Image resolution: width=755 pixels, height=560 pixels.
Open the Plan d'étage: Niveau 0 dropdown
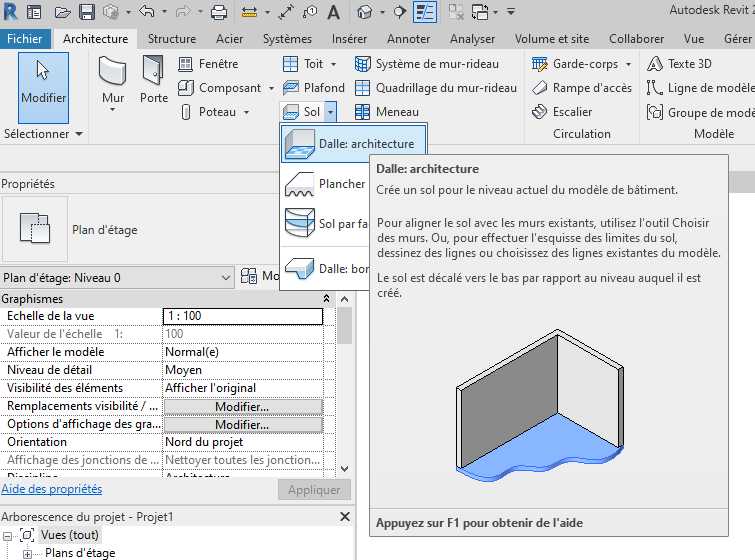[117, 278]
